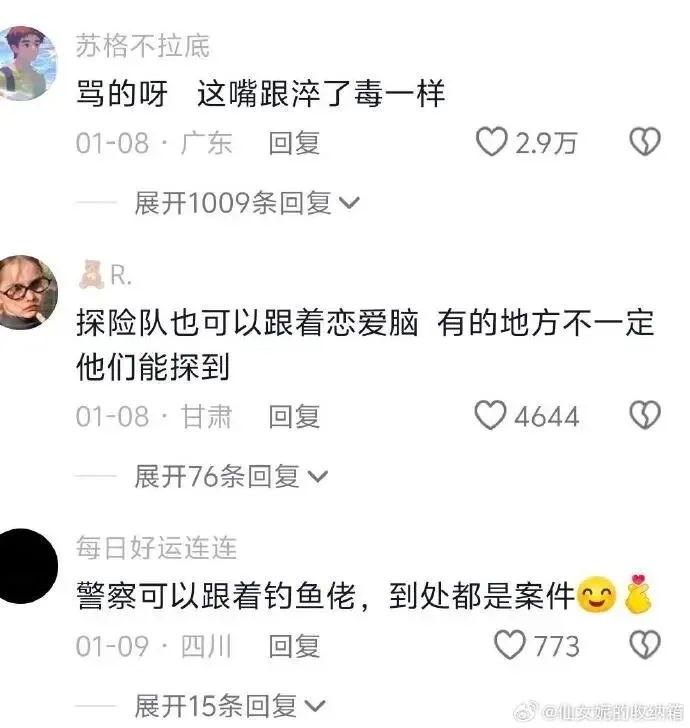Open username 每日好运连连
Viewport: 690px width, 728px height.
(156, 547)
